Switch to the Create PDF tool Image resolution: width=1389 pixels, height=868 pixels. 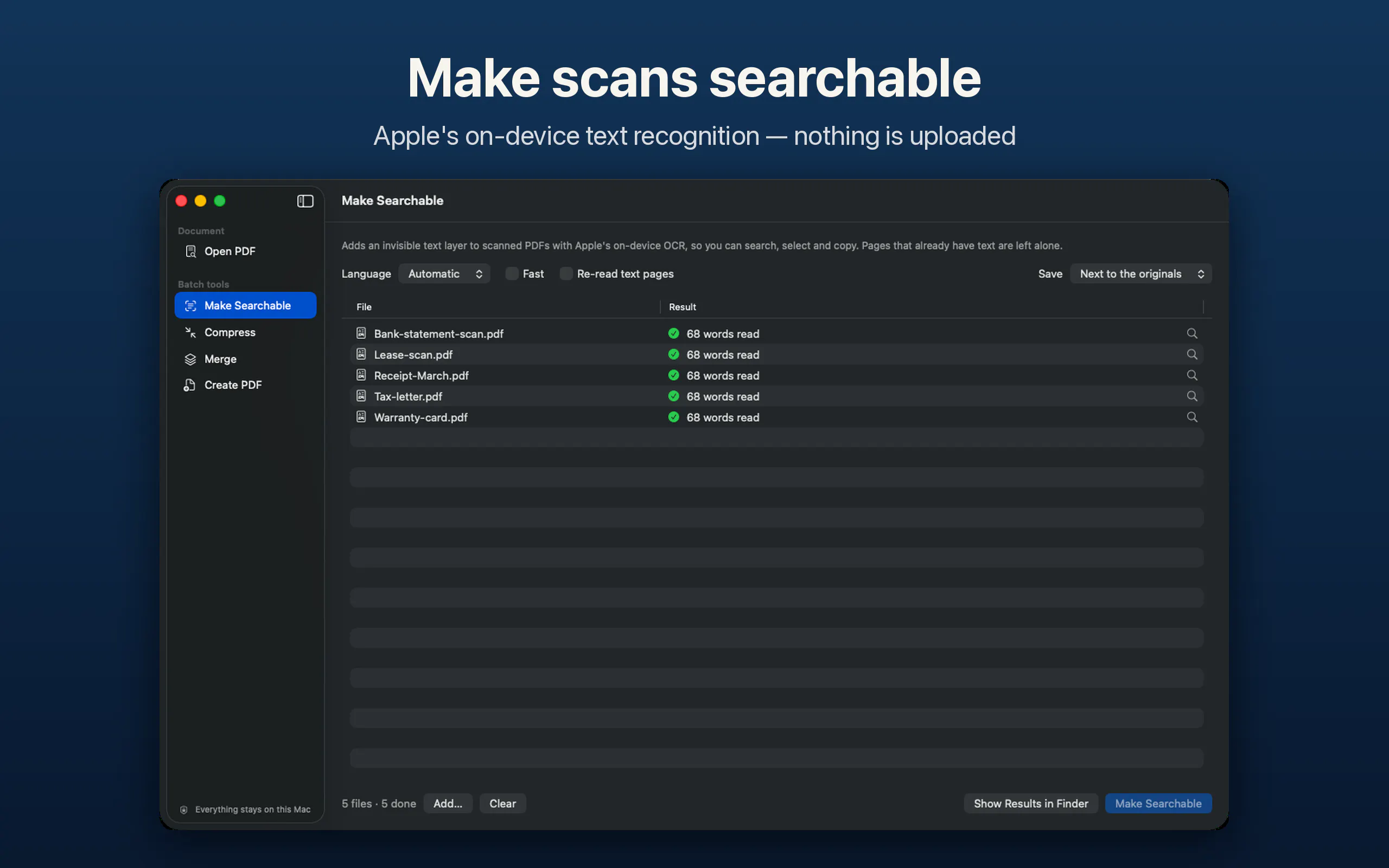point(245,385)
